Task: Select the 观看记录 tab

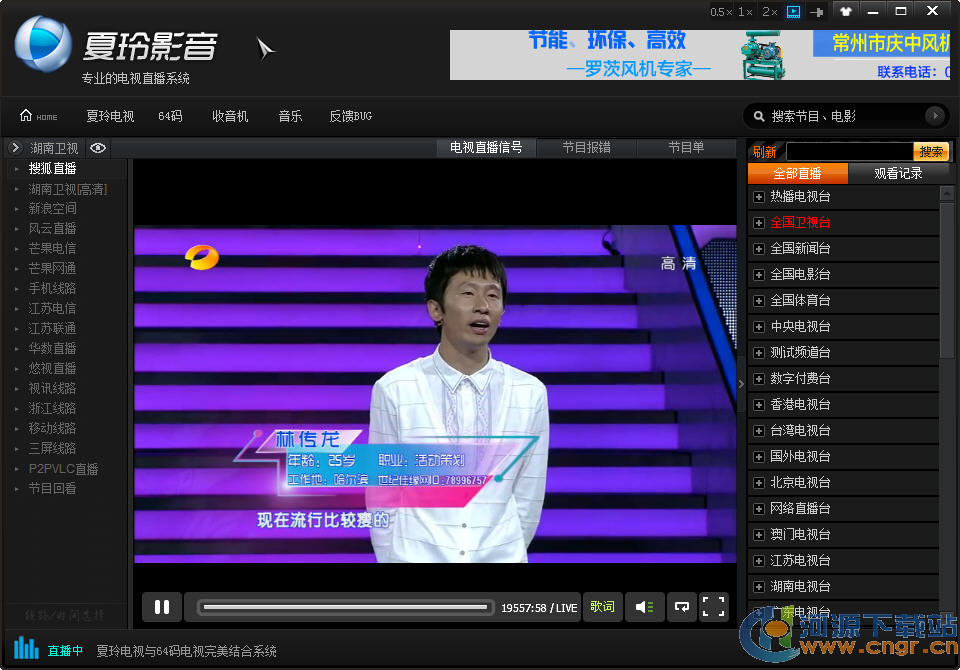Action: tap(898, 173)
